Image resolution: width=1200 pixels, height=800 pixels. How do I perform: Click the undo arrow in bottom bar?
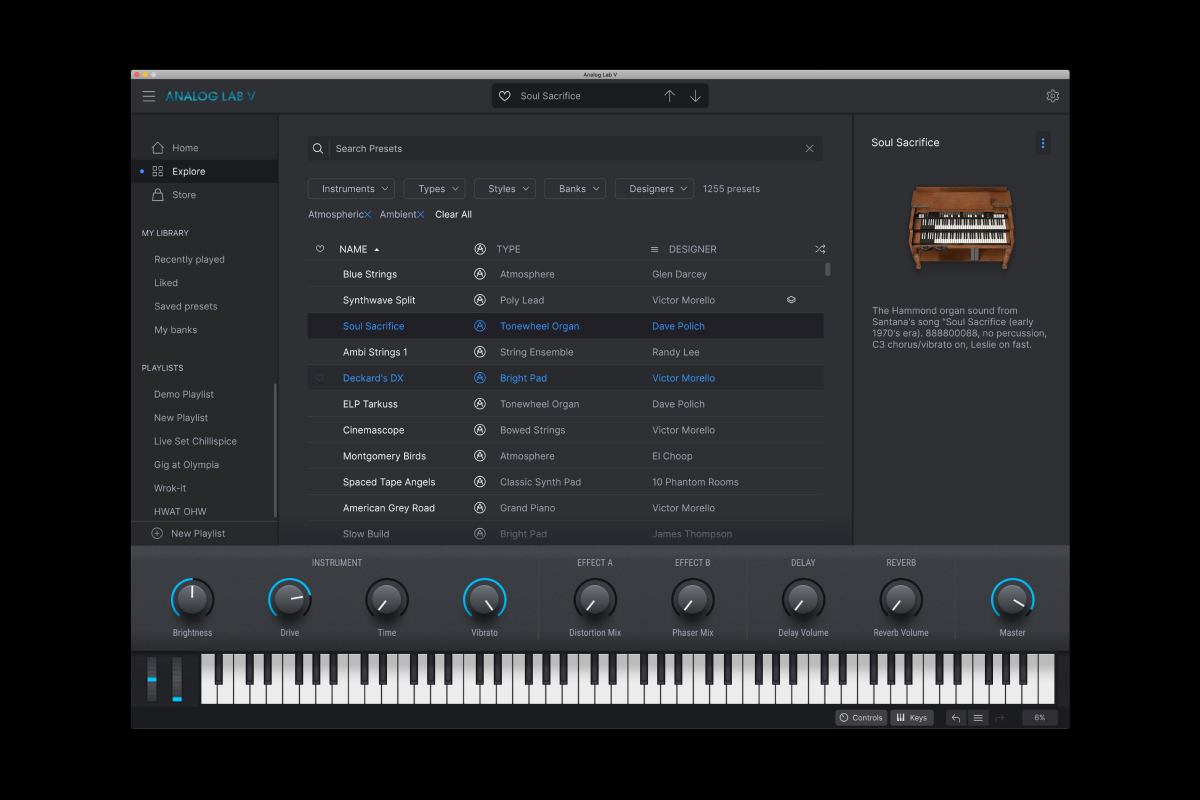click(x=955, y=718)
